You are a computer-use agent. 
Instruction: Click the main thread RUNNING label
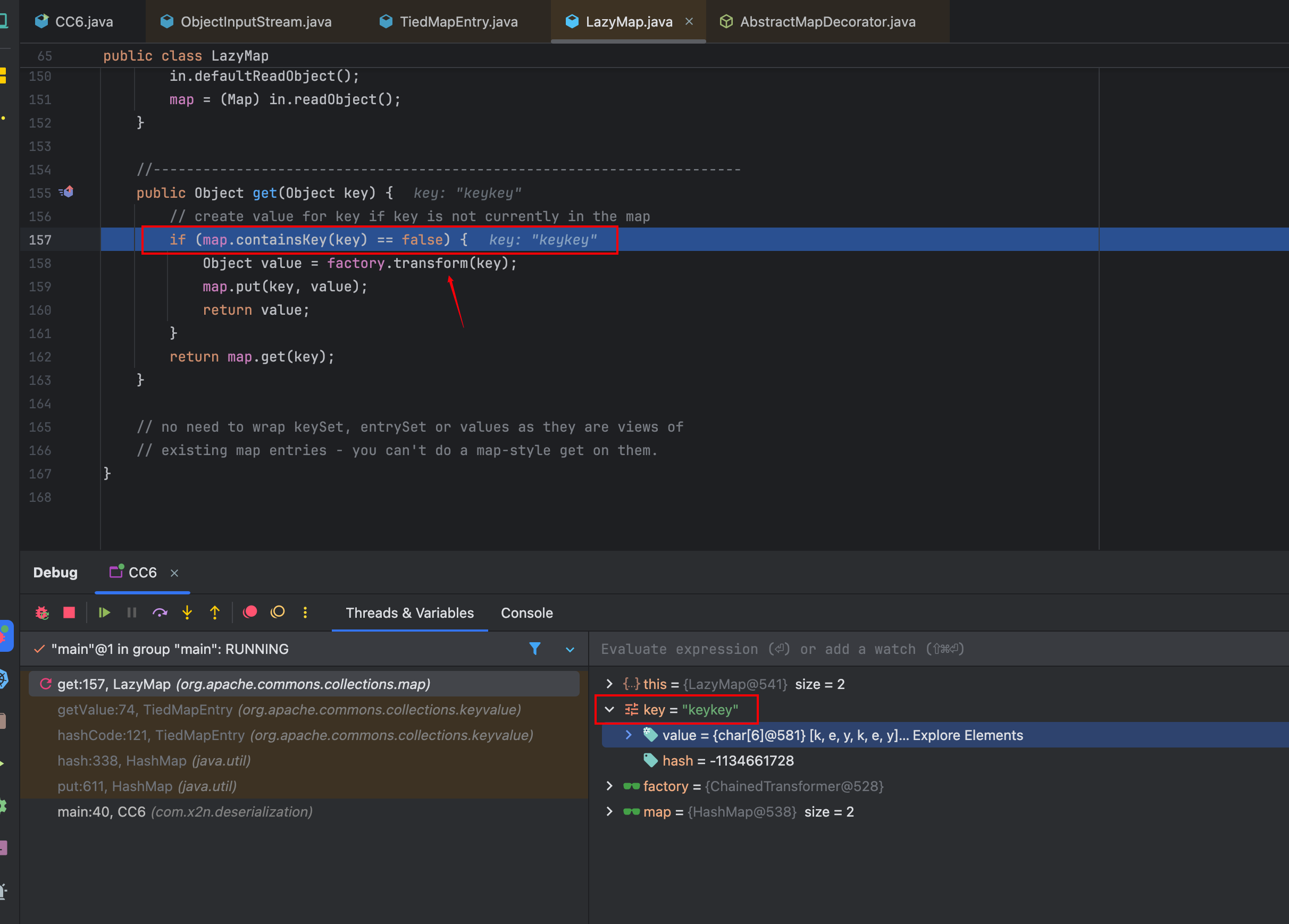[x=170, y=649]
